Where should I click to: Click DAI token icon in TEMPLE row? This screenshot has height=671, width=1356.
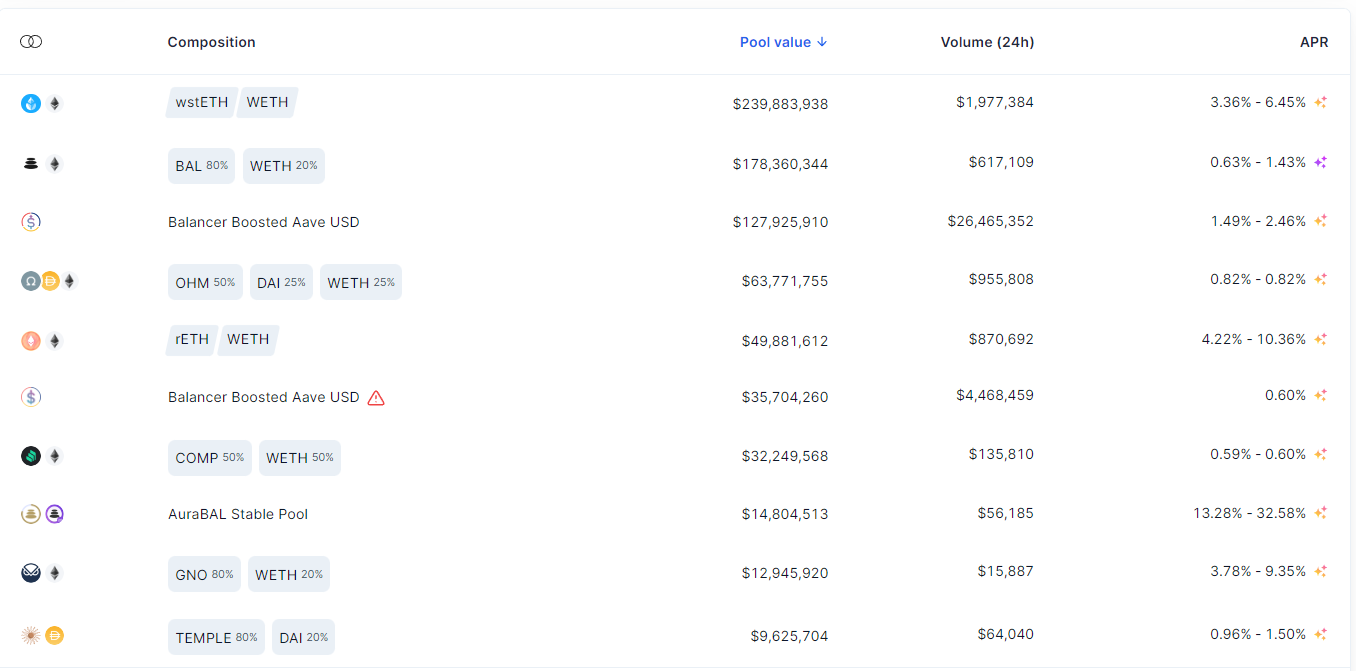(x=55, y=634)
